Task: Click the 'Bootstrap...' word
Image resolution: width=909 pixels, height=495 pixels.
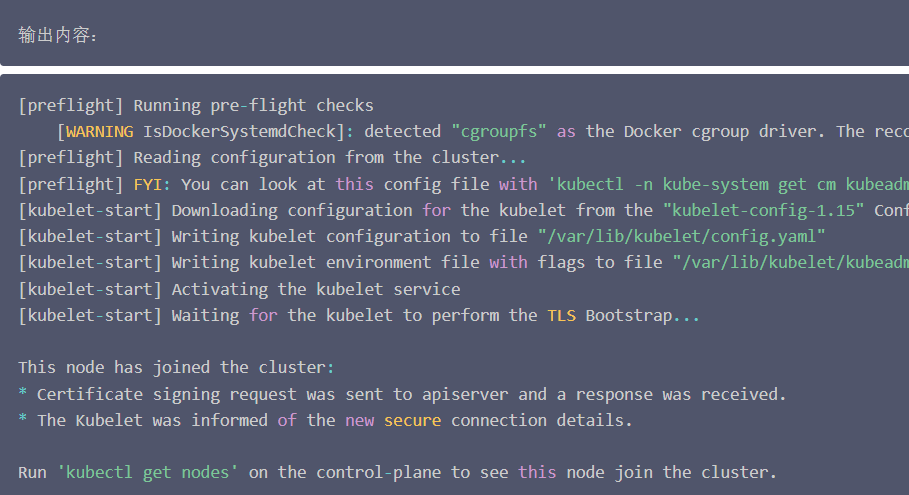Action: (x=642, y=316)
